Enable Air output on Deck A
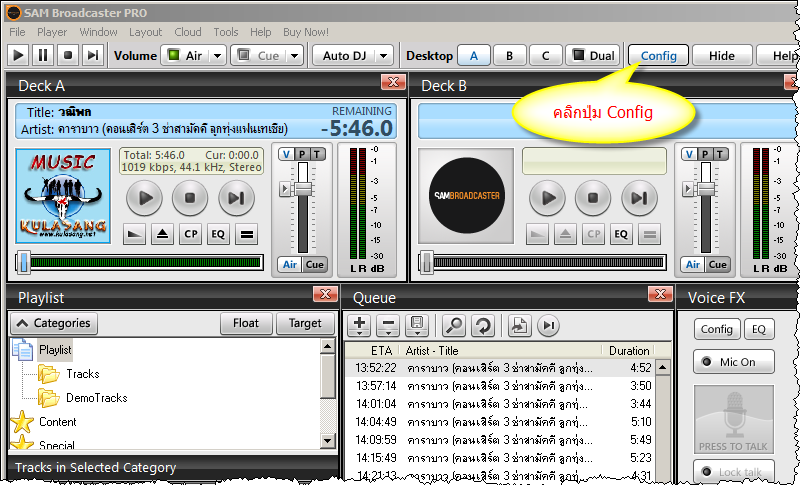Image resolution: width=800 pixels, height=485 pixels. 290,264
